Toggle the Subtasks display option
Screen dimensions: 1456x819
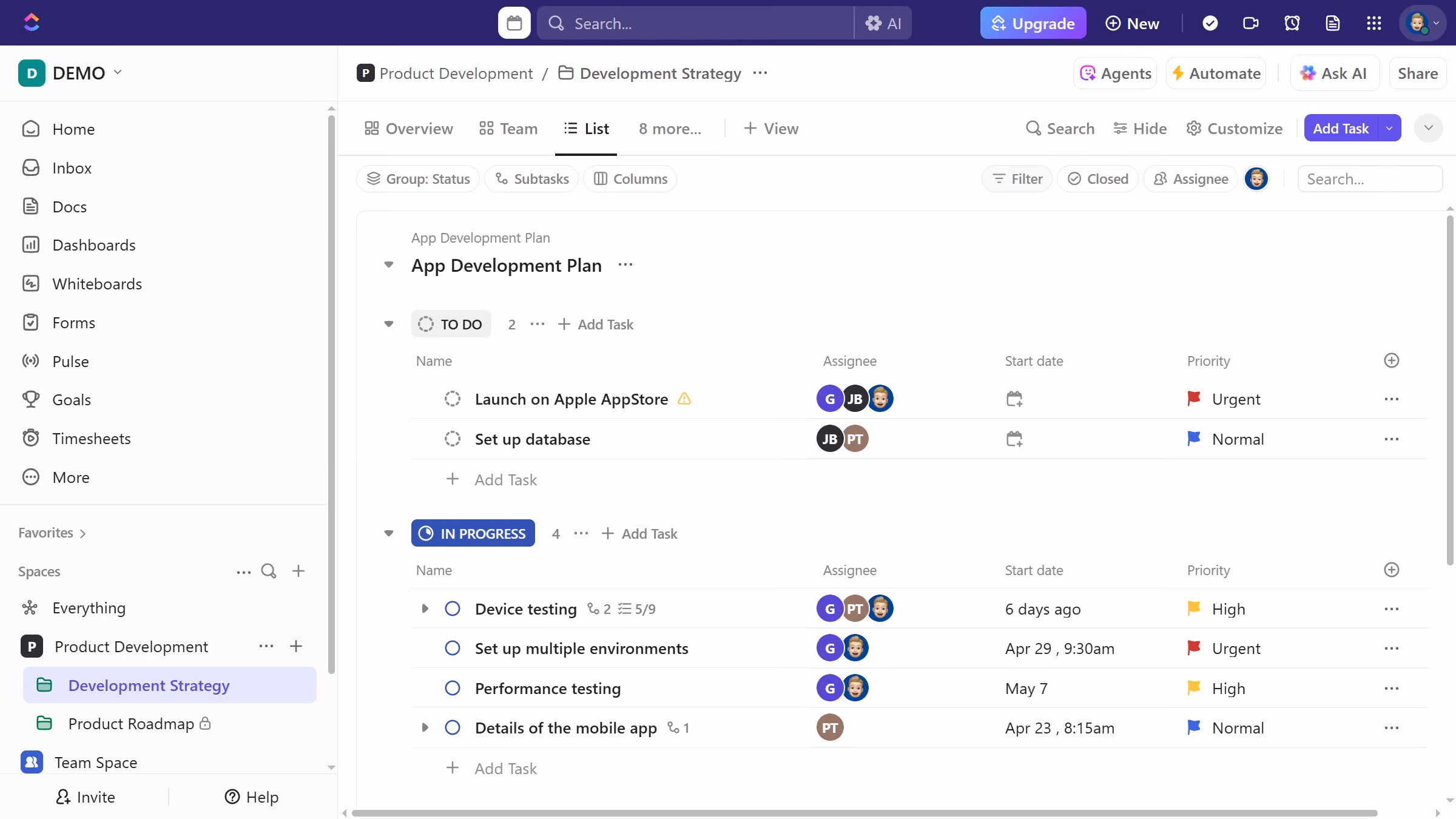531,179
